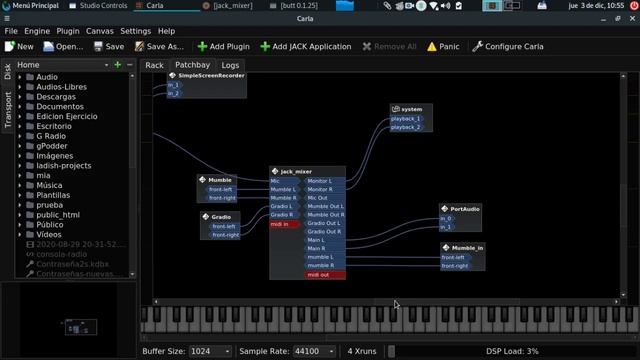The width and height of the screenshot is (640, 360).
Task: Select the prueba folder
Action: (x=49, y=205)
